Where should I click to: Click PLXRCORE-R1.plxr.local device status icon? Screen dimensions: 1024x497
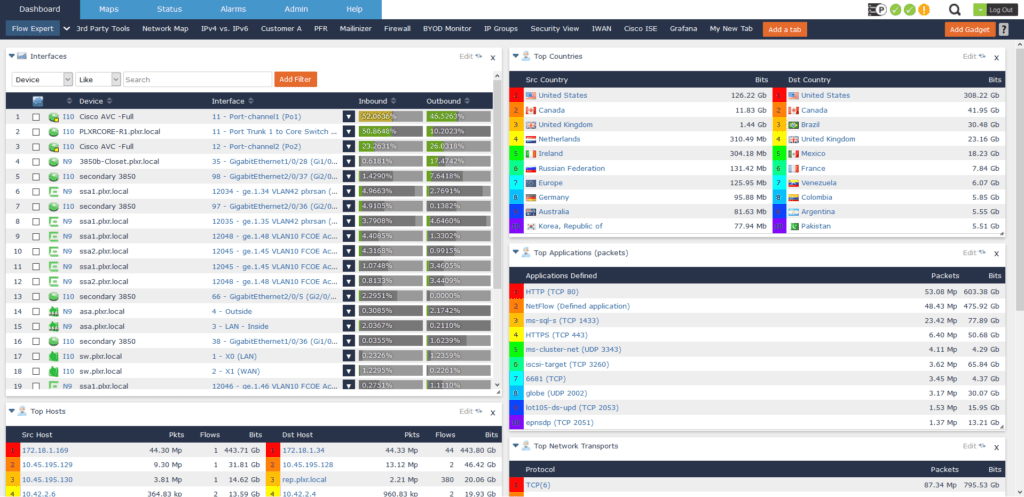tap(54, 131)
